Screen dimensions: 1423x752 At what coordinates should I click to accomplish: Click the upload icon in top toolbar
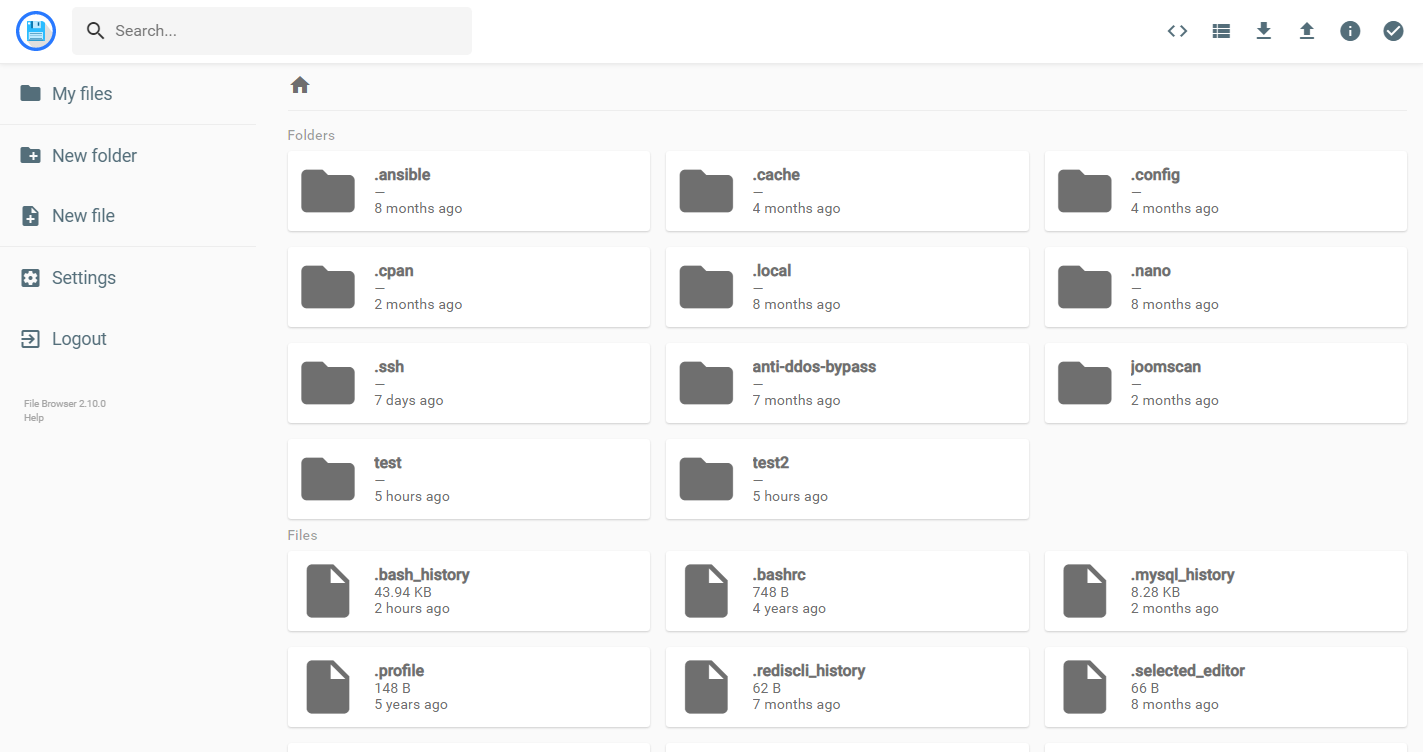point(1307,31)
